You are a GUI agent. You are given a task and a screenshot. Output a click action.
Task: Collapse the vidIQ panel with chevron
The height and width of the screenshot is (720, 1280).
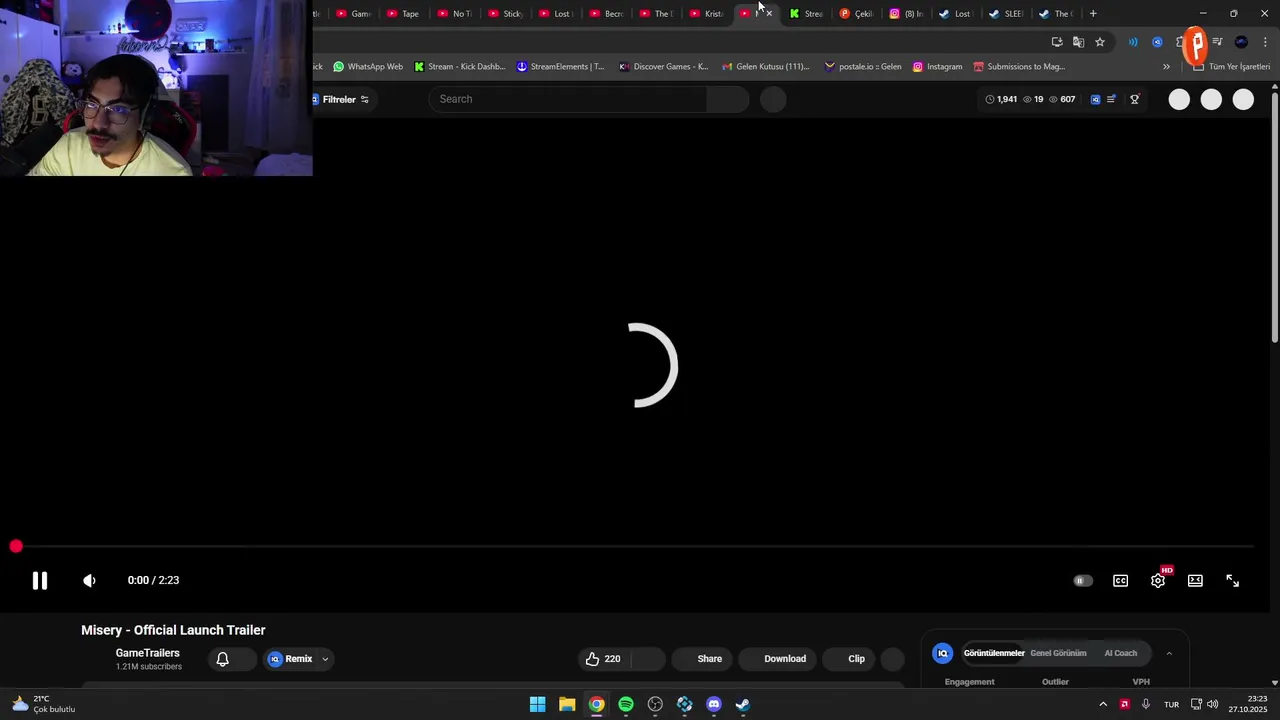tap(1169, 653)
